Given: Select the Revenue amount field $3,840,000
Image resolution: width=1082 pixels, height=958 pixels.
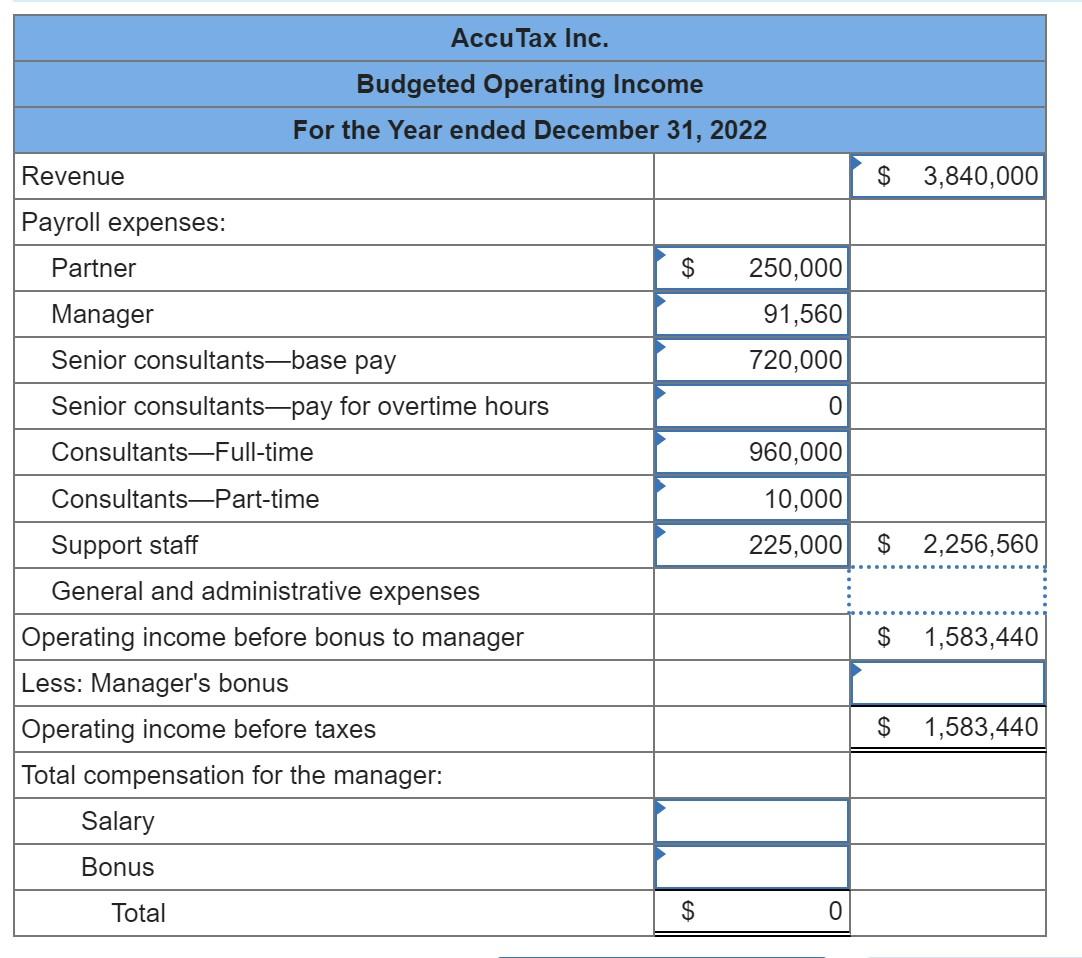Looking at the screenshot, I should [x=947, y=176].
